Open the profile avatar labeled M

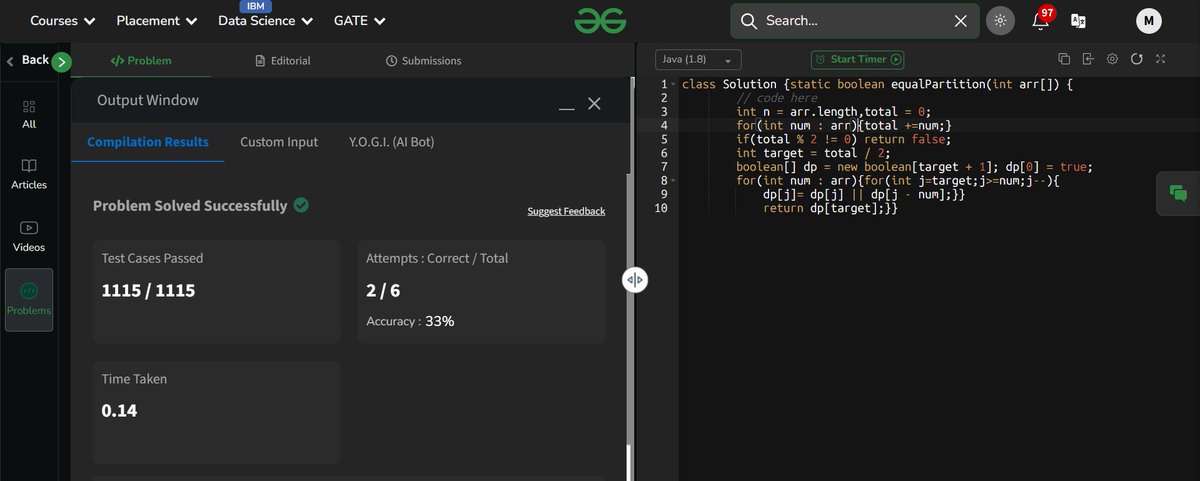[1149, 20]
